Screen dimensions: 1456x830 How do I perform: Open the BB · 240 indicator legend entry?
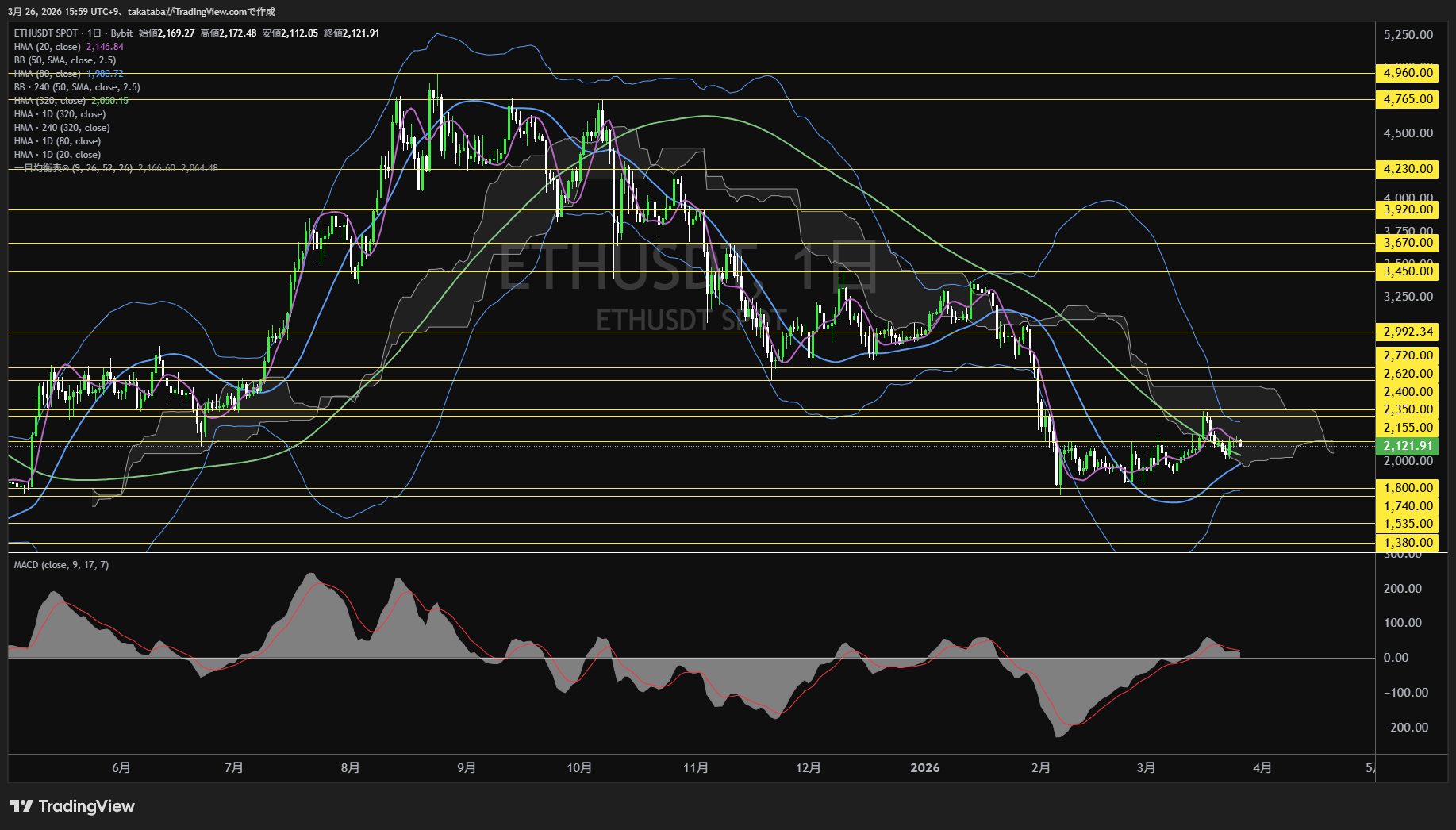[77, 87]
